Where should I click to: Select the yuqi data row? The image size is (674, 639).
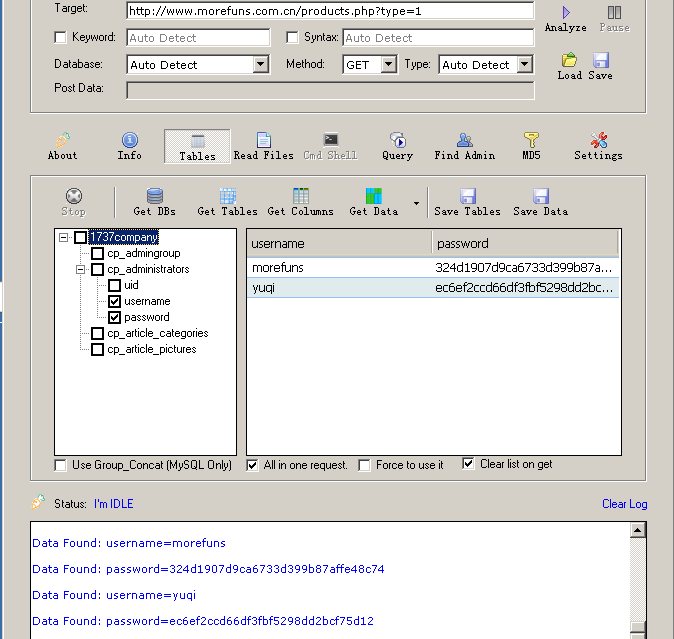pos(433,287)
